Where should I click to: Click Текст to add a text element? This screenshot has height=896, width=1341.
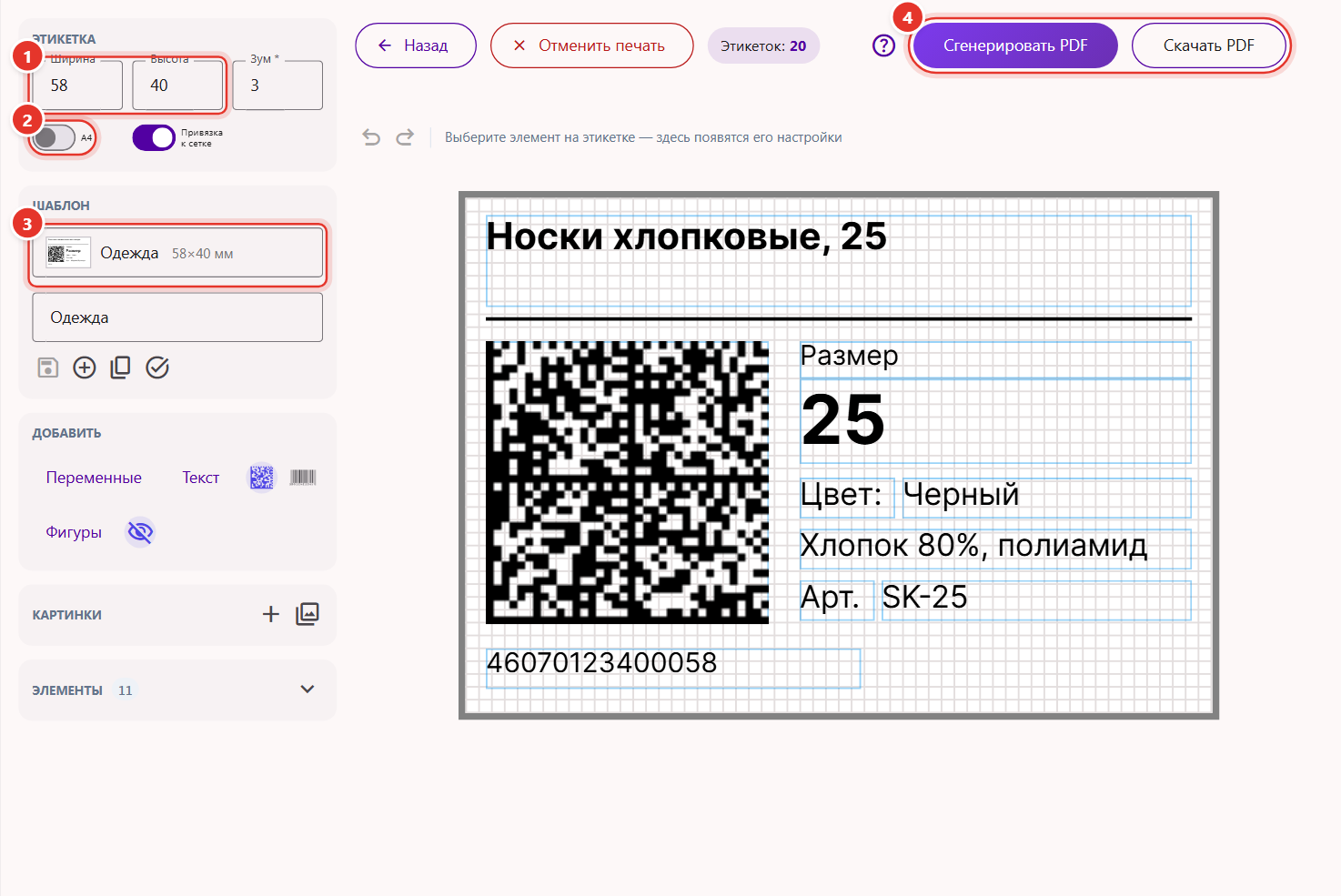click(200, 478)
